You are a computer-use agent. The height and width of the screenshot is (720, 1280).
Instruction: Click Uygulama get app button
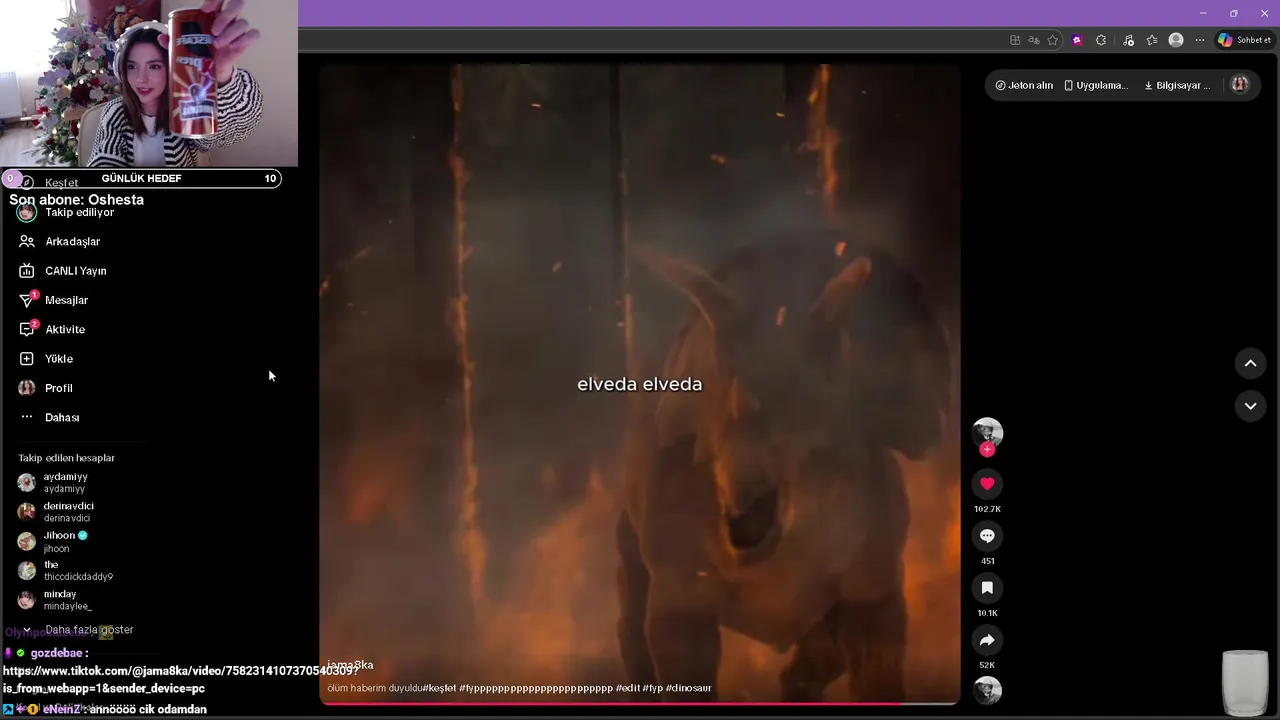1096,85
